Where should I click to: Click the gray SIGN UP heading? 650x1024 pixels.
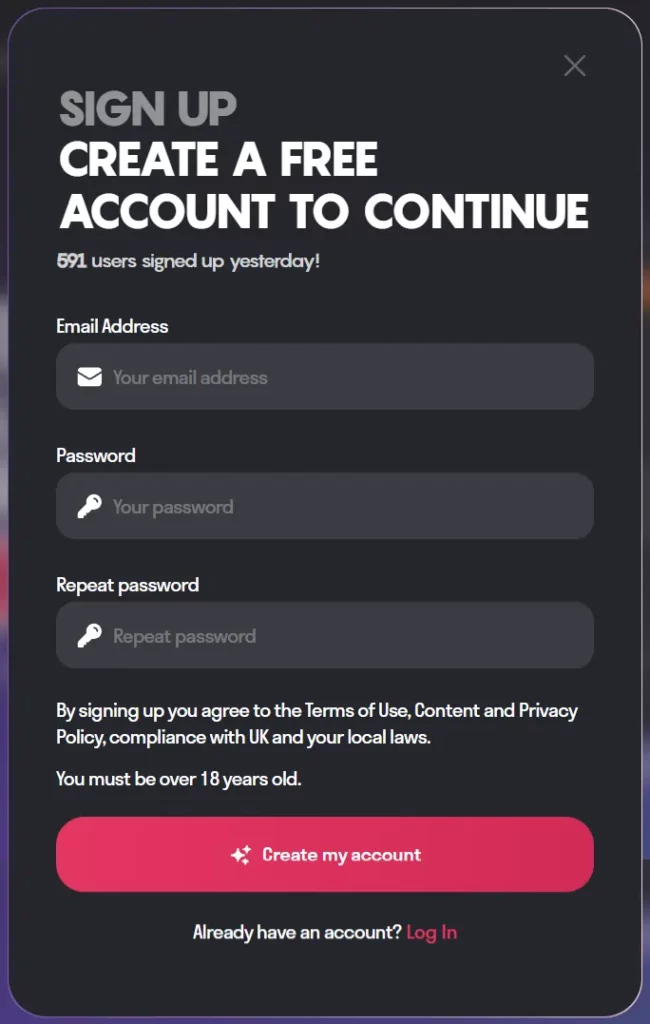point(148,109)
